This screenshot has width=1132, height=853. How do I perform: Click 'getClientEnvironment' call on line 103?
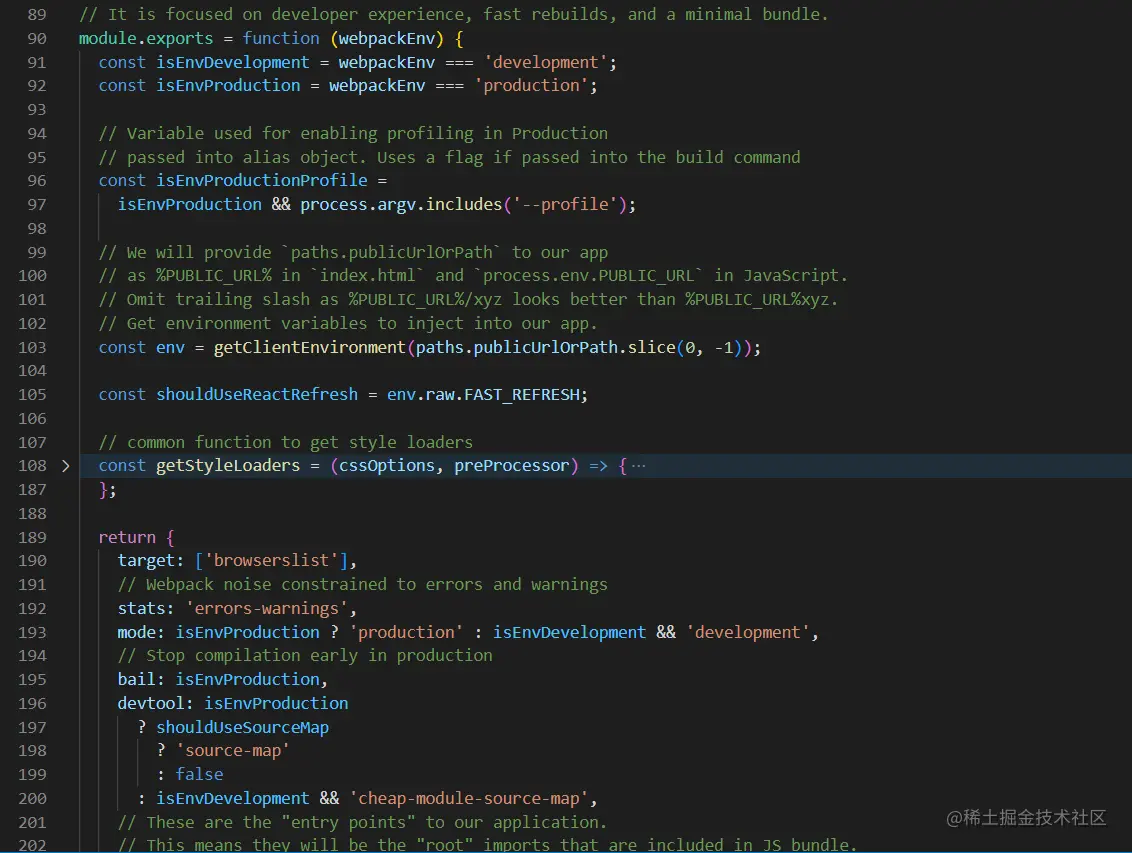310,348
